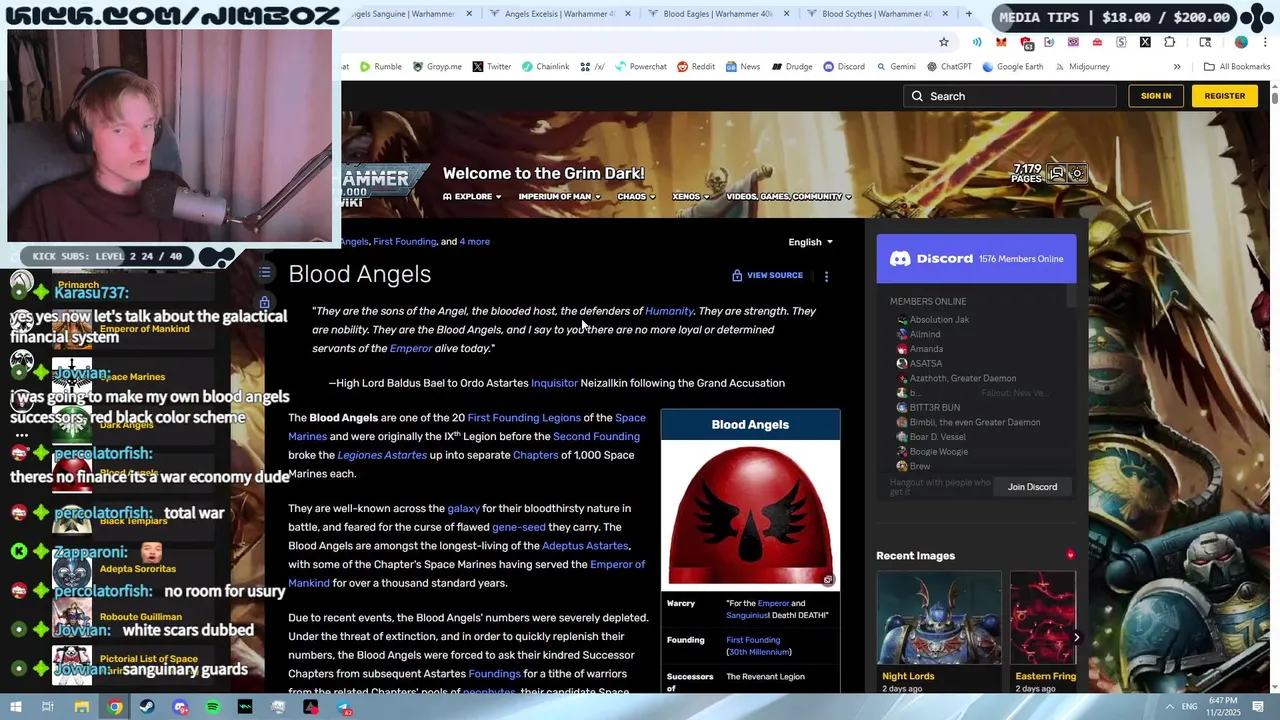Open the ChatGPT bookmark

tap(949, 67)
